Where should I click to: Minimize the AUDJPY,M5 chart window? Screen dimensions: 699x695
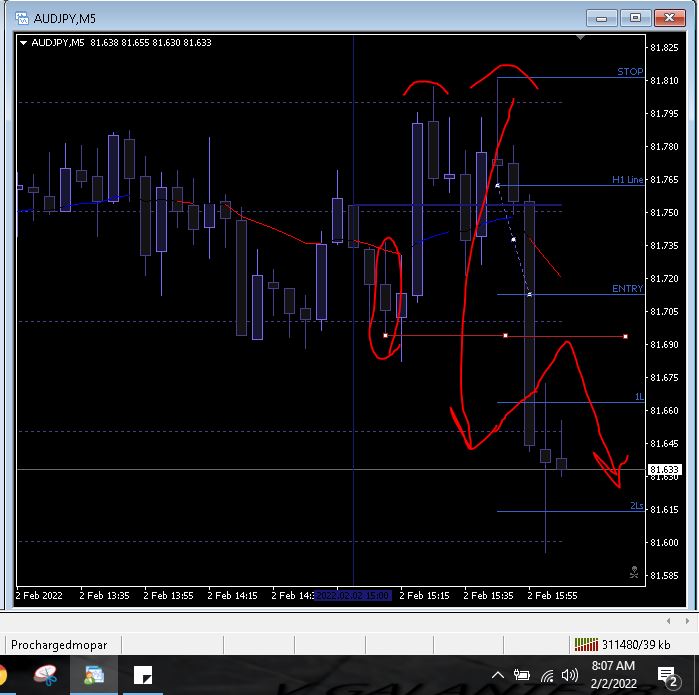[x=601, y=18]
